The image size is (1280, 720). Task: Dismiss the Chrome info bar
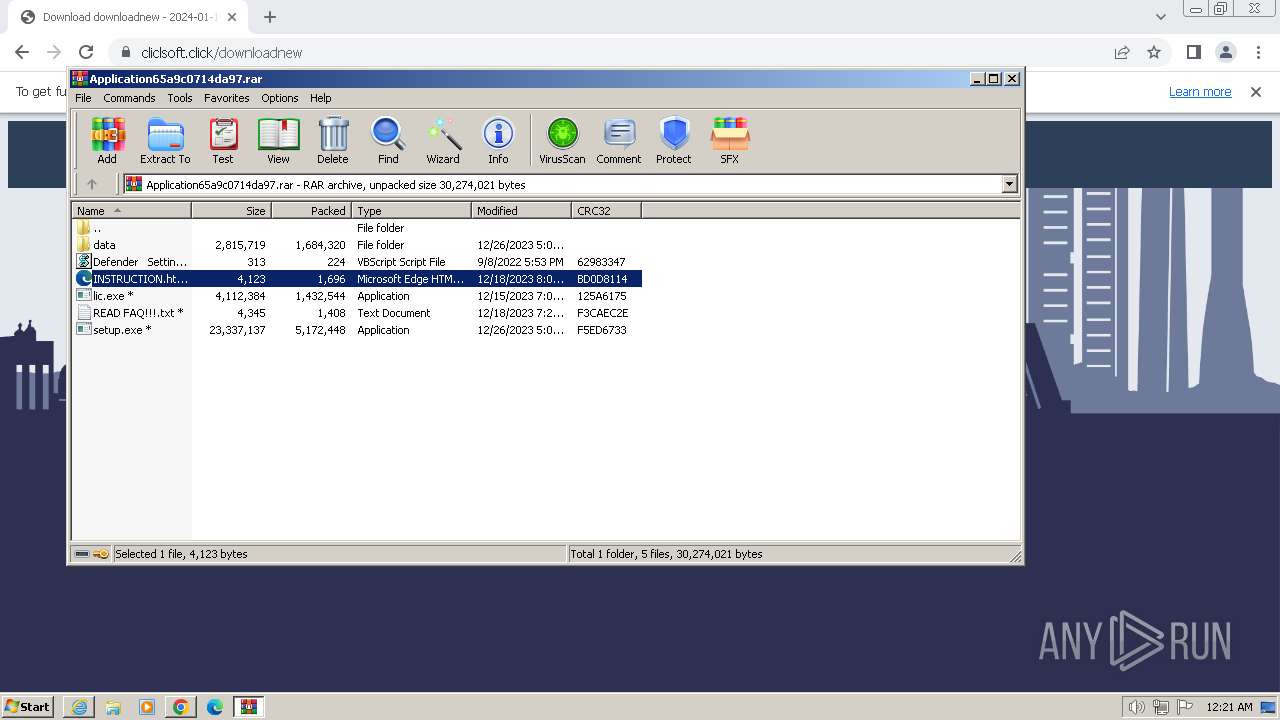(1256, 91)
